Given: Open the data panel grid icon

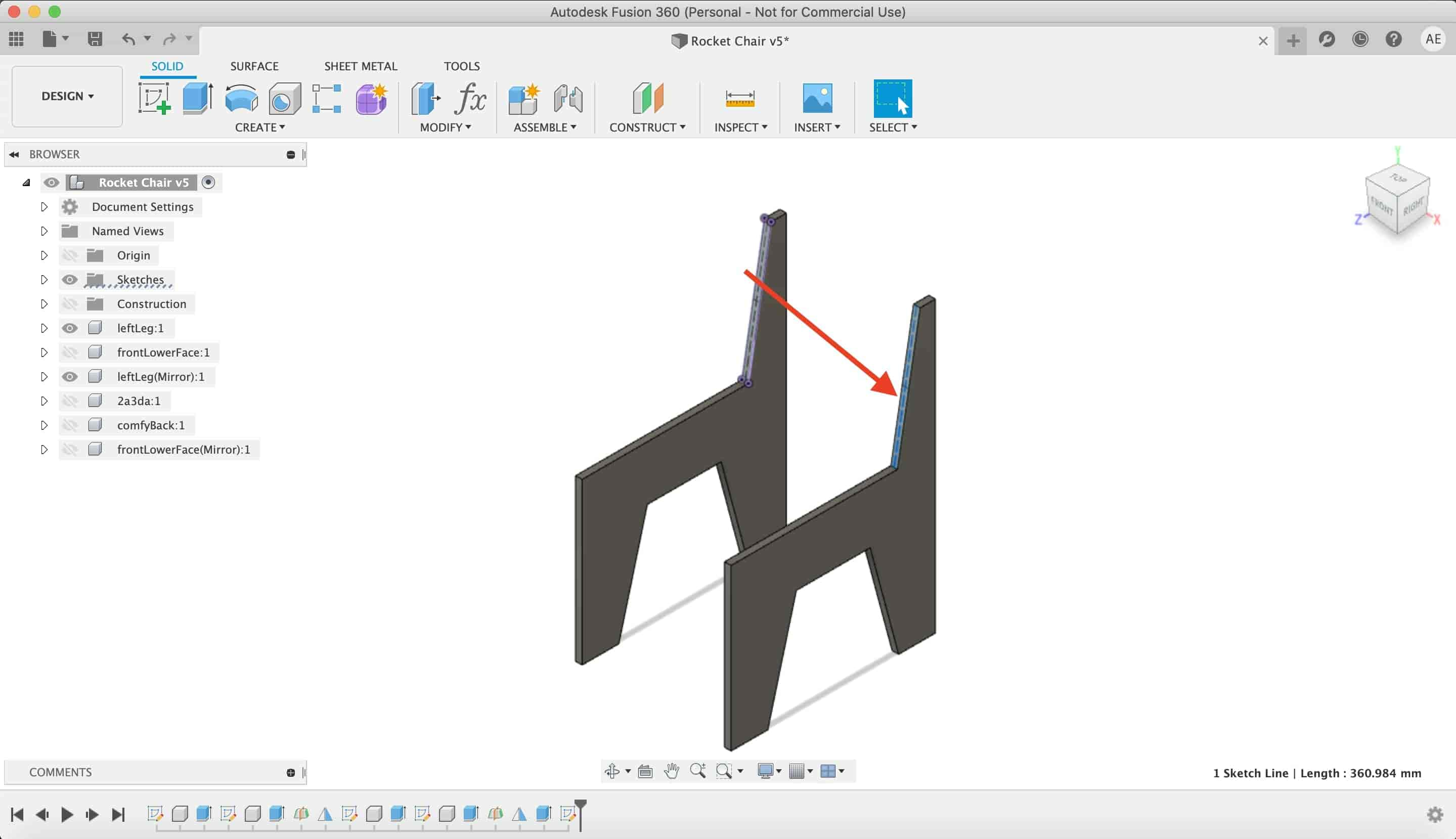Looking at the screenshot, I should 16,39.
